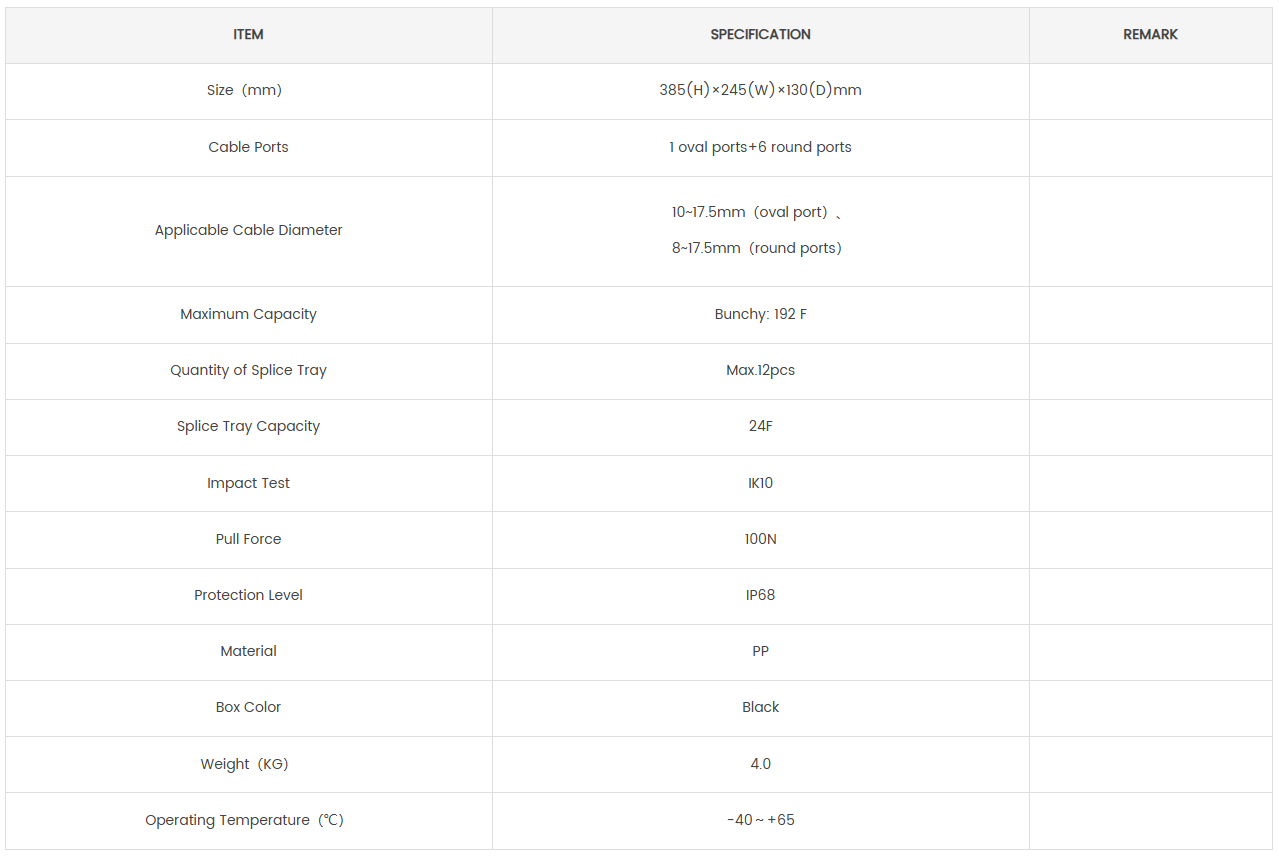Click the 8~17.5mm round ports text

coord(757,248)
